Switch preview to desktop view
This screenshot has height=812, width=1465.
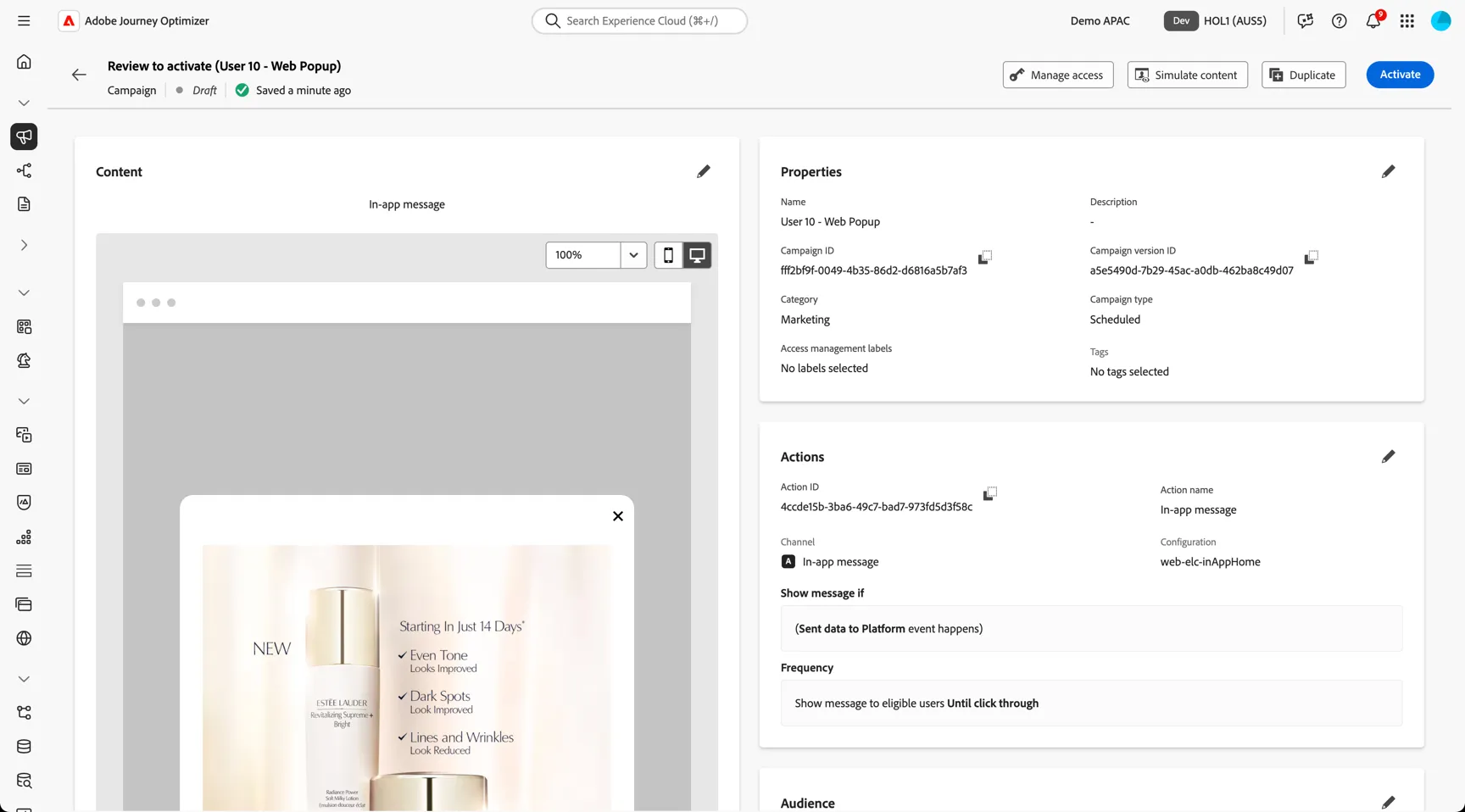[x=697, y=255]
